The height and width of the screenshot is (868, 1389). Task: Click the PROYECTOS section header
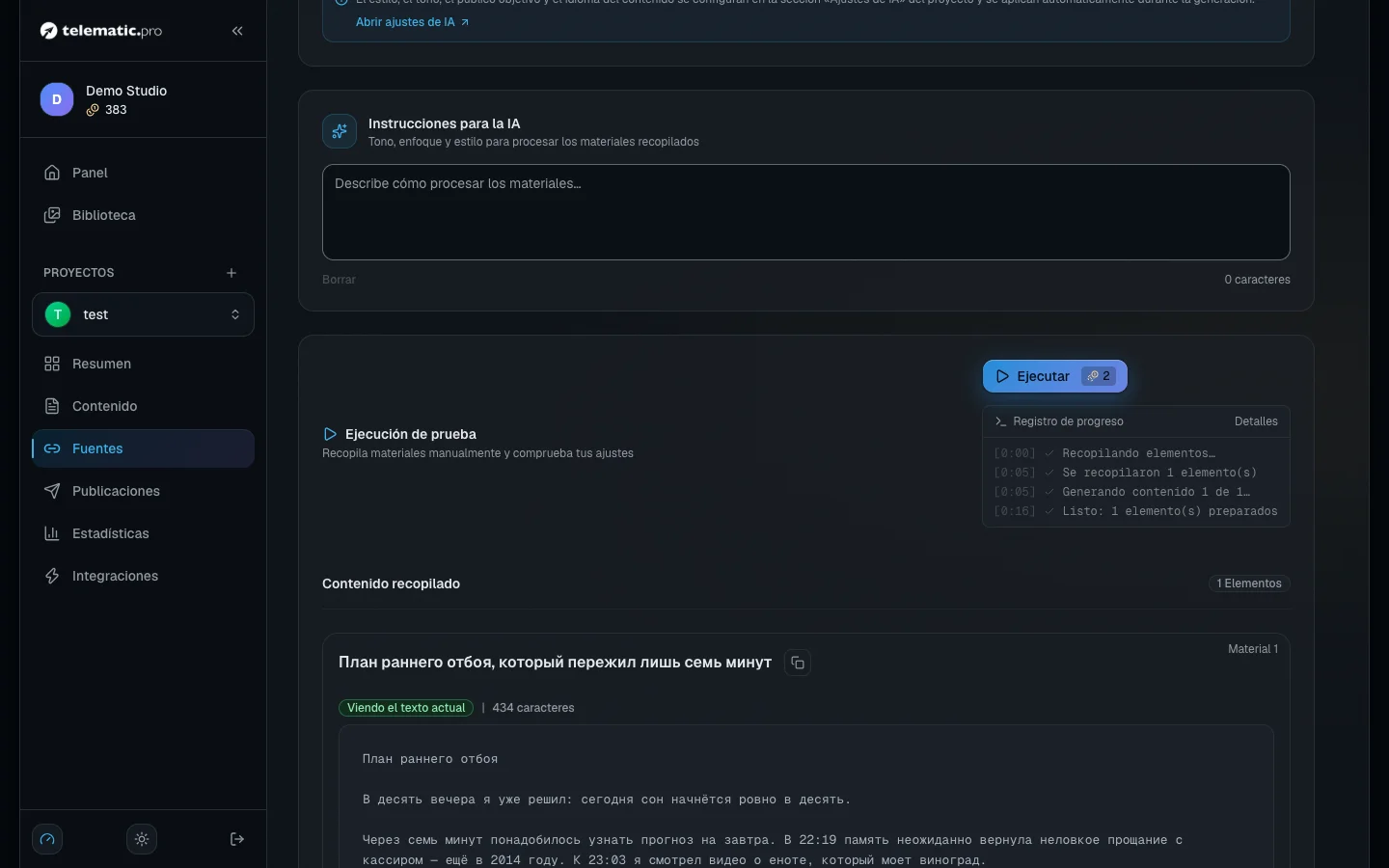click(x=79, y=273)
